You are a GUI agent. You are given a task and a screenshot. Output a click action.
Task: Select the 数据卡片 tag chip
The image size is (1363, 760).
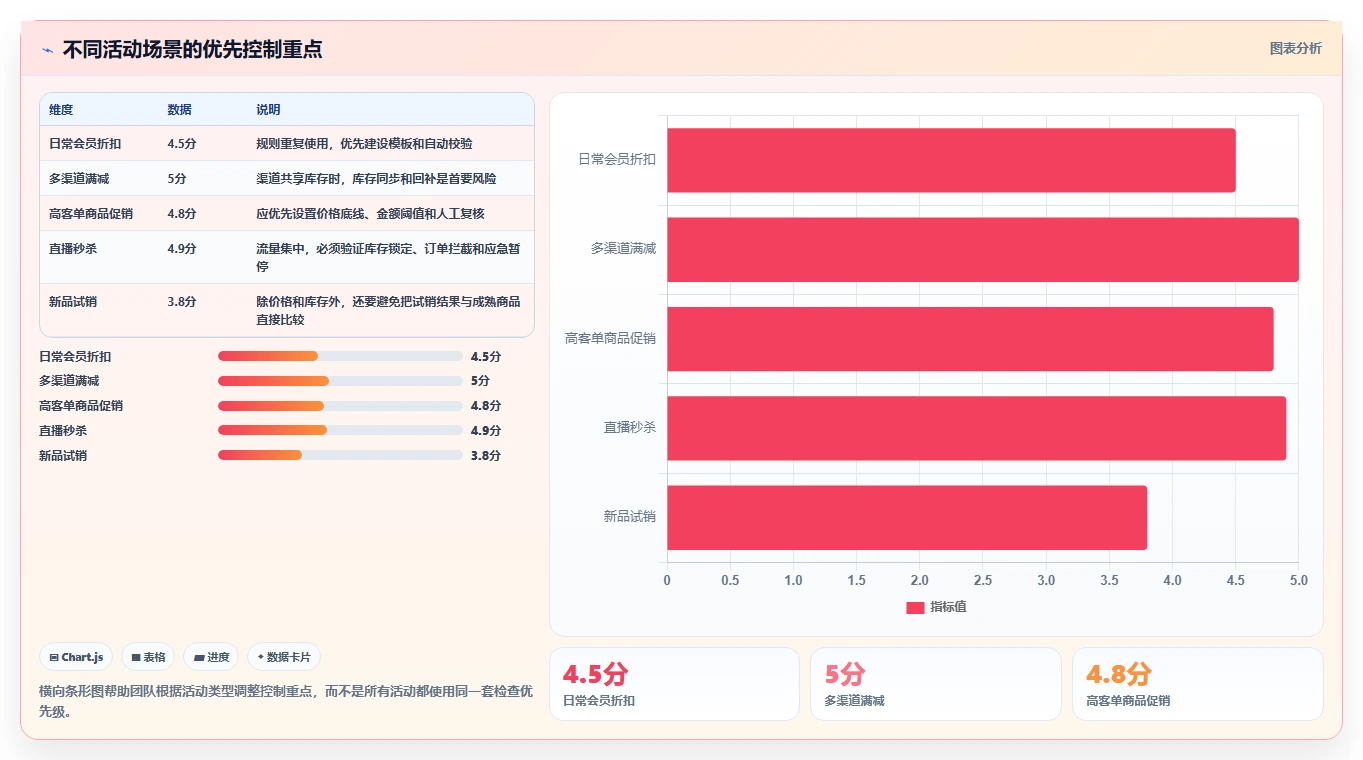[x=284, y=657]
